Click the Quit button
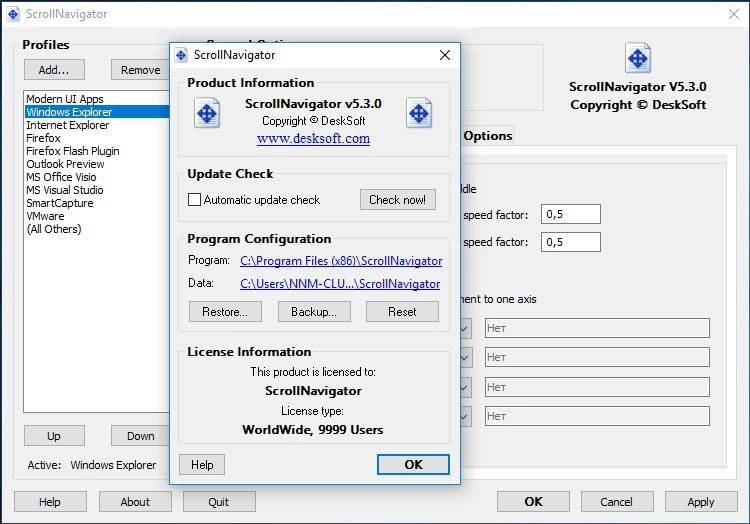Viewport: 750px width, 524px height. click(x=219, y=502)
